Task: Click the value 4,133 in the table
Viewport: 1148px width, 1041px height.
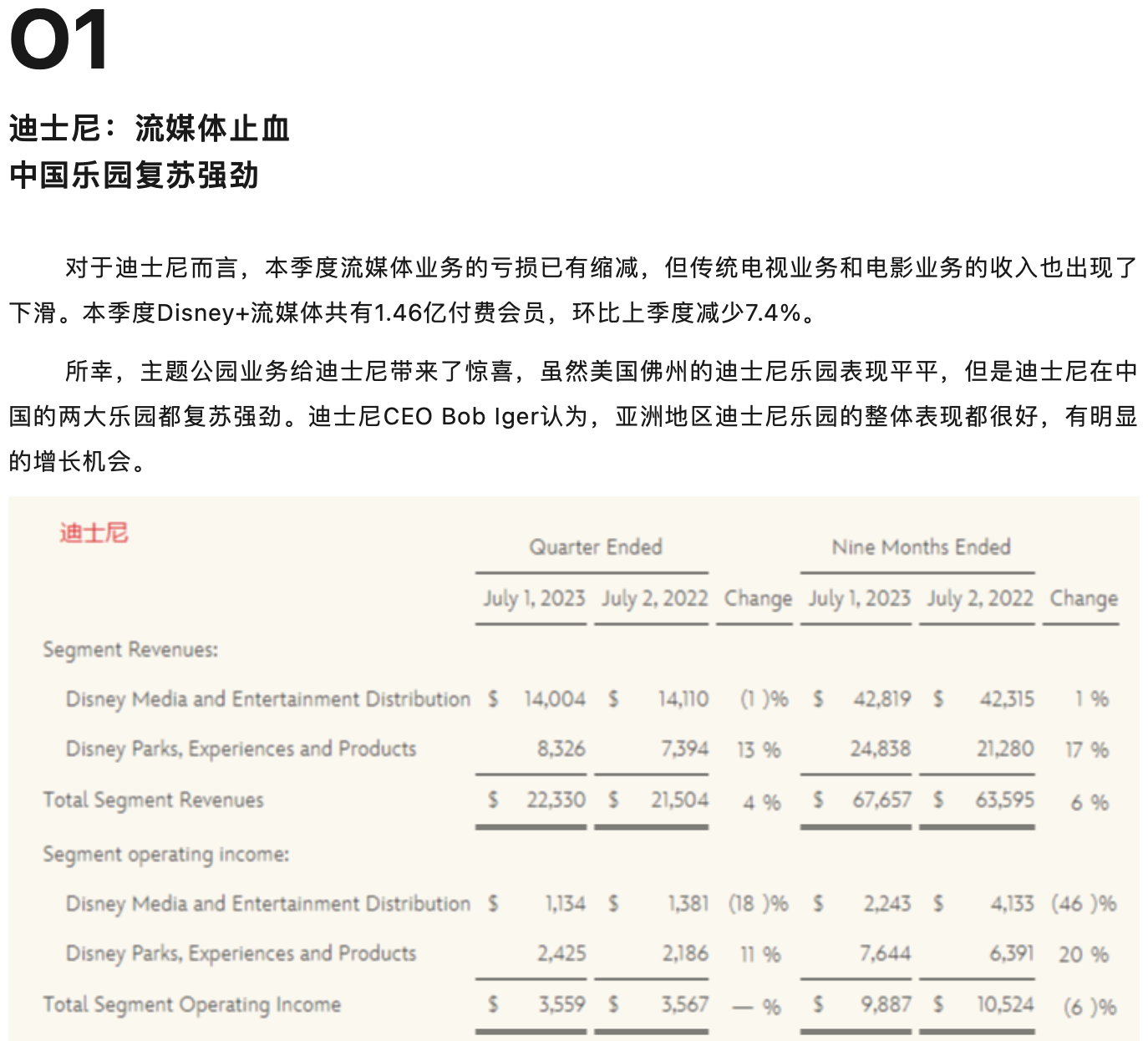Action: (1013, 903)
